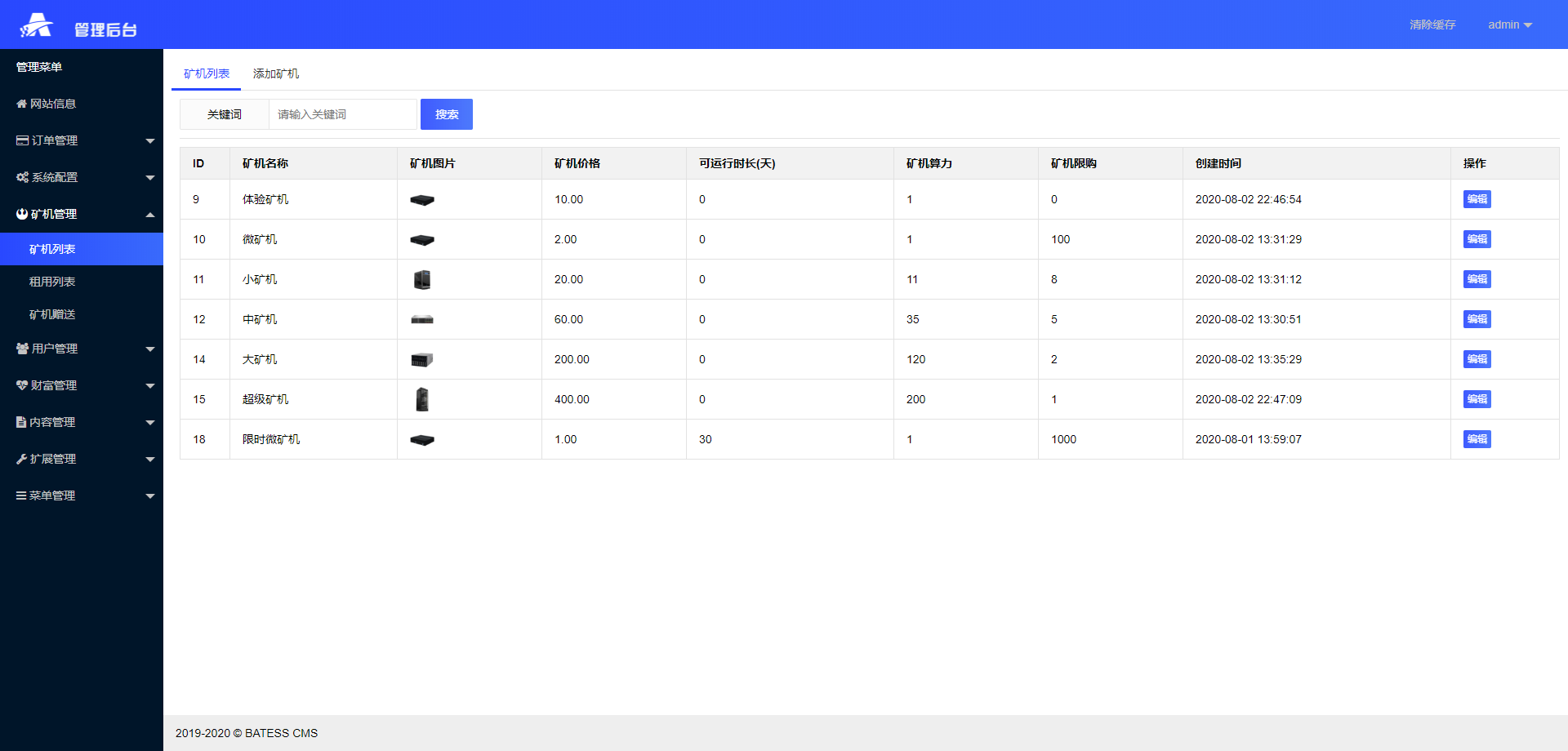Click the 关键词 label box

pyautogui.click(x=225, y=114)
